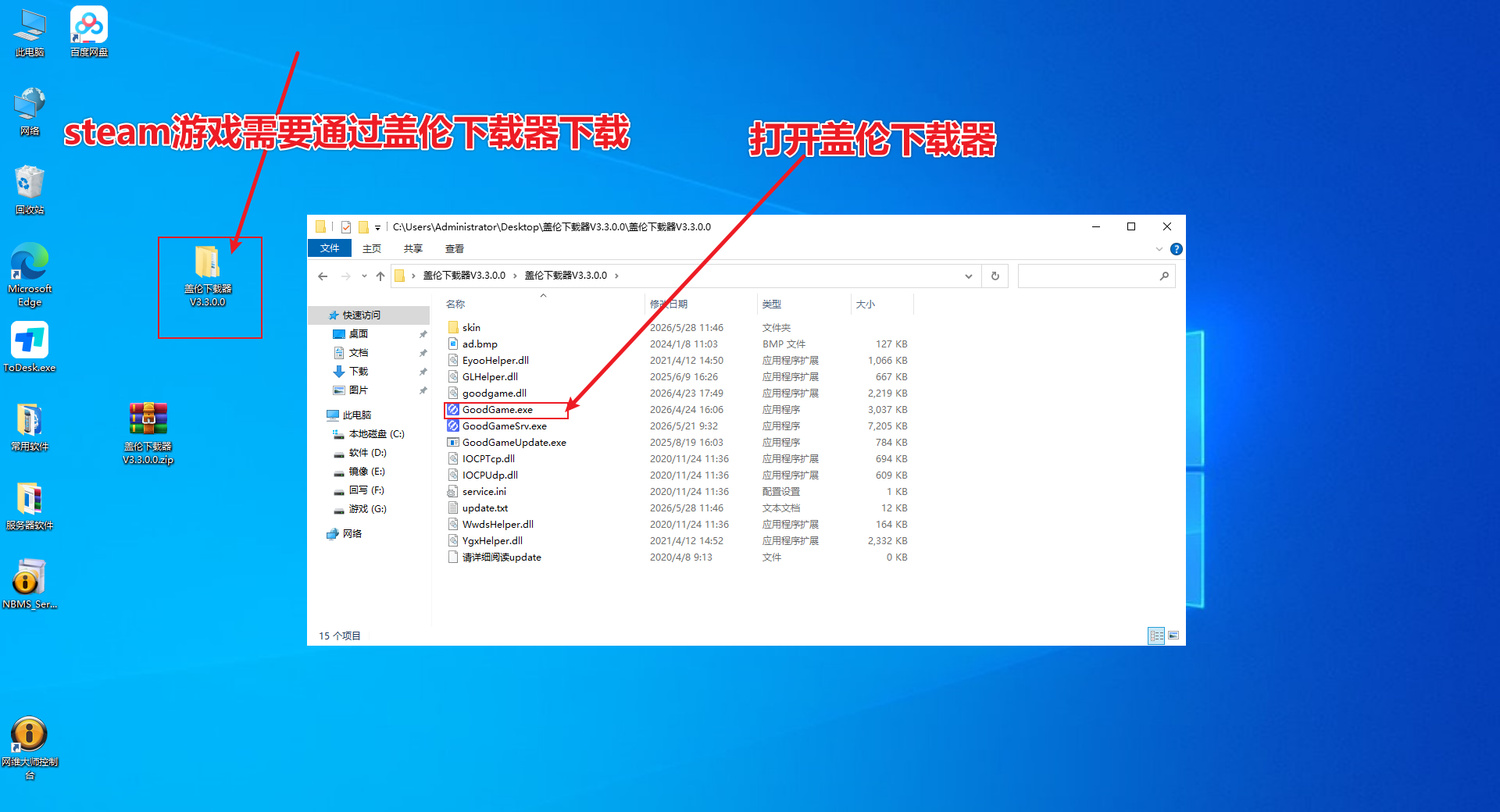
Task: Sort by 修改日期 column header
Action: point(669,304)
